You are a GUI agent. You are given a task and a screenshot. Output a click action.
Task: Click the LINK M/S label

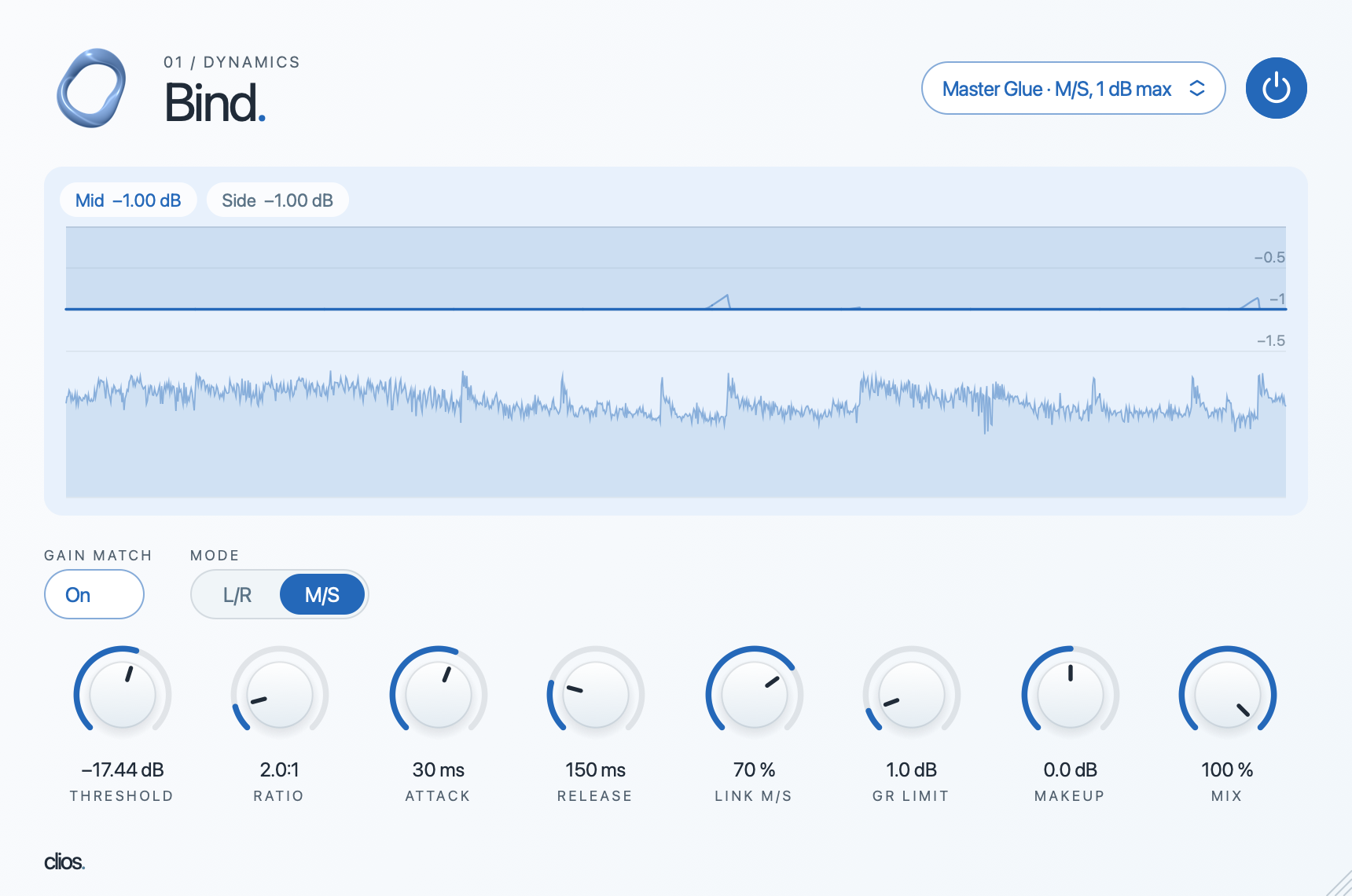[x=753, y=795]
